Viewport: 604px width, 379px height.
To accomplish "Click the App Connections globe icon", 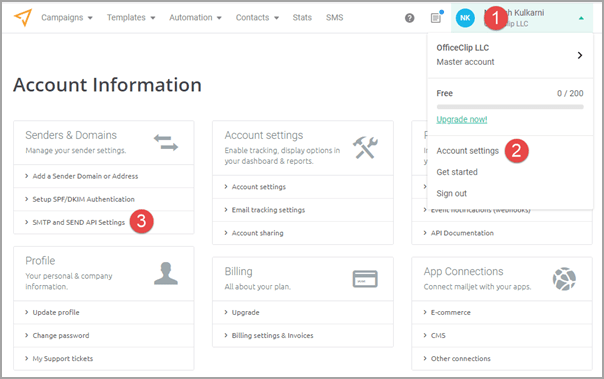I will coord(564,279).
